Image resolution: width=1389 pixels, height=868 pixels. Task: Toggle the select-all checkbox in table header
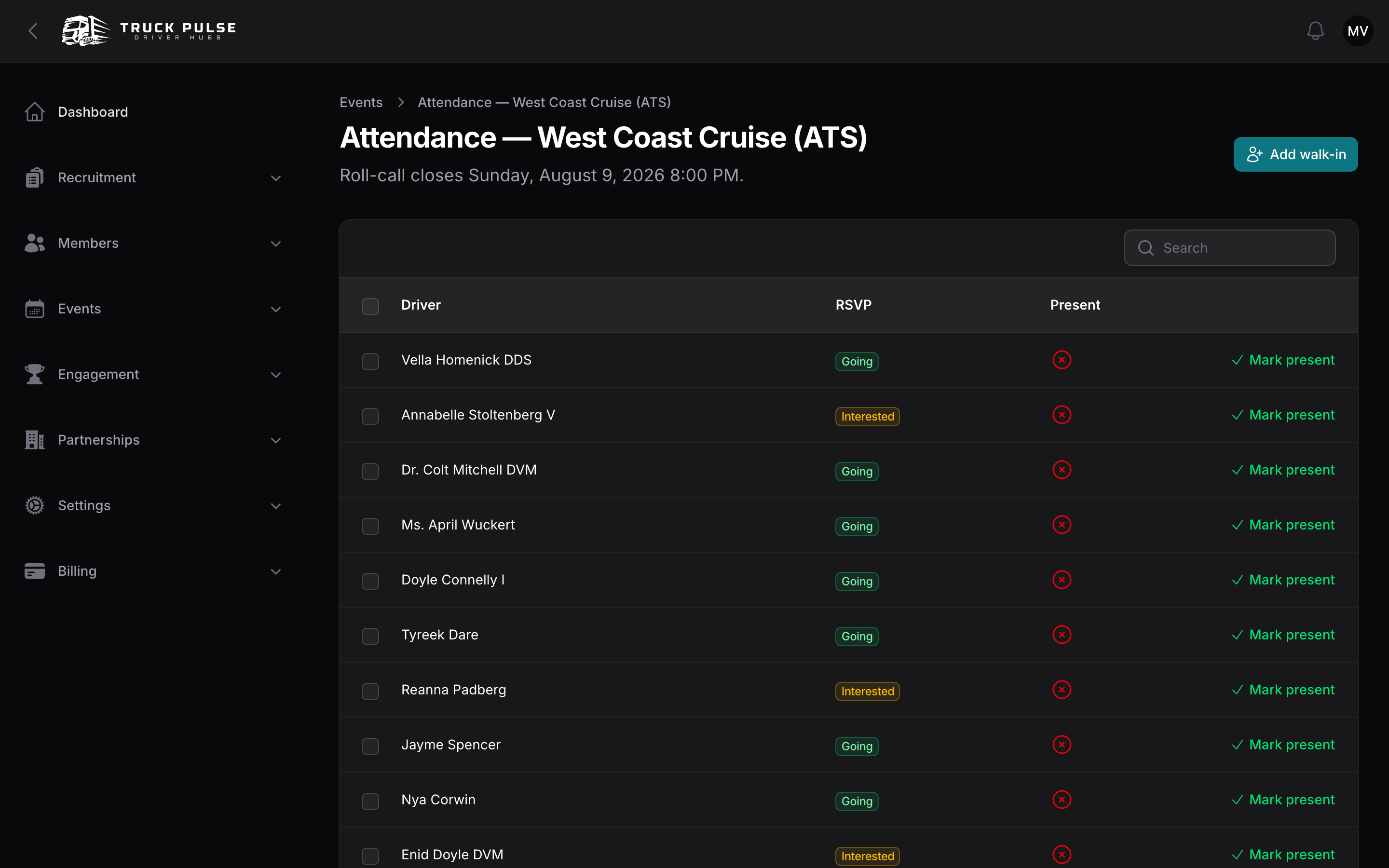point(370,306)
